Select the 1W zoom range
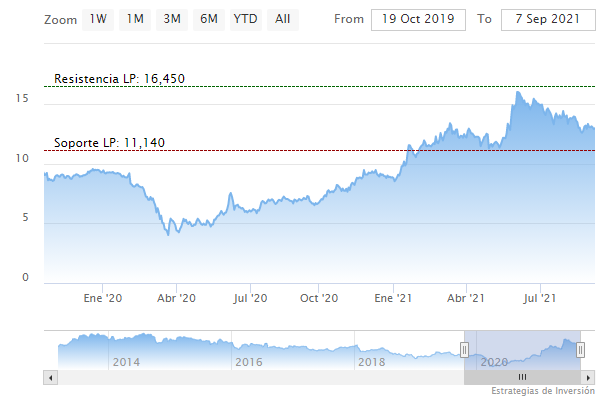The height and width of the screenshot is (405, 609). point(98,19)
